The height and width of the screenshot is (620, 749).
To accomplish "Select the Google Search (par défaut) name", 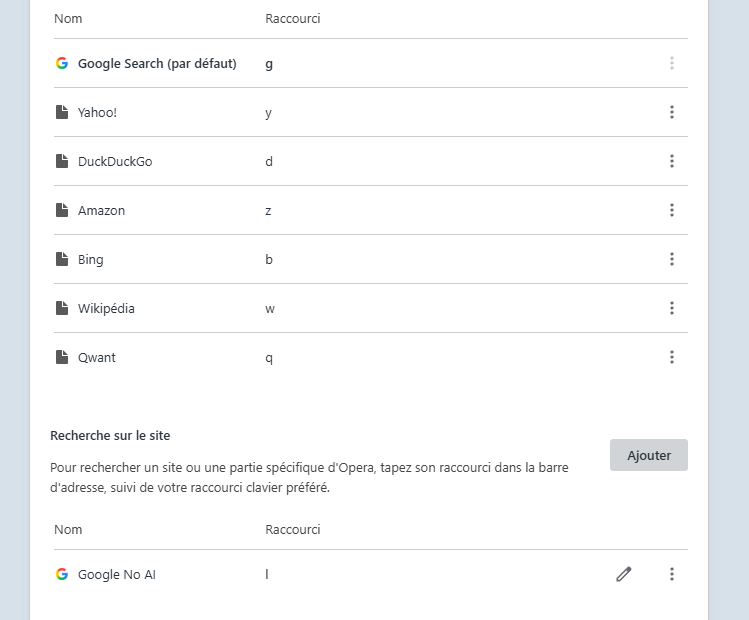I will (157, 64).
